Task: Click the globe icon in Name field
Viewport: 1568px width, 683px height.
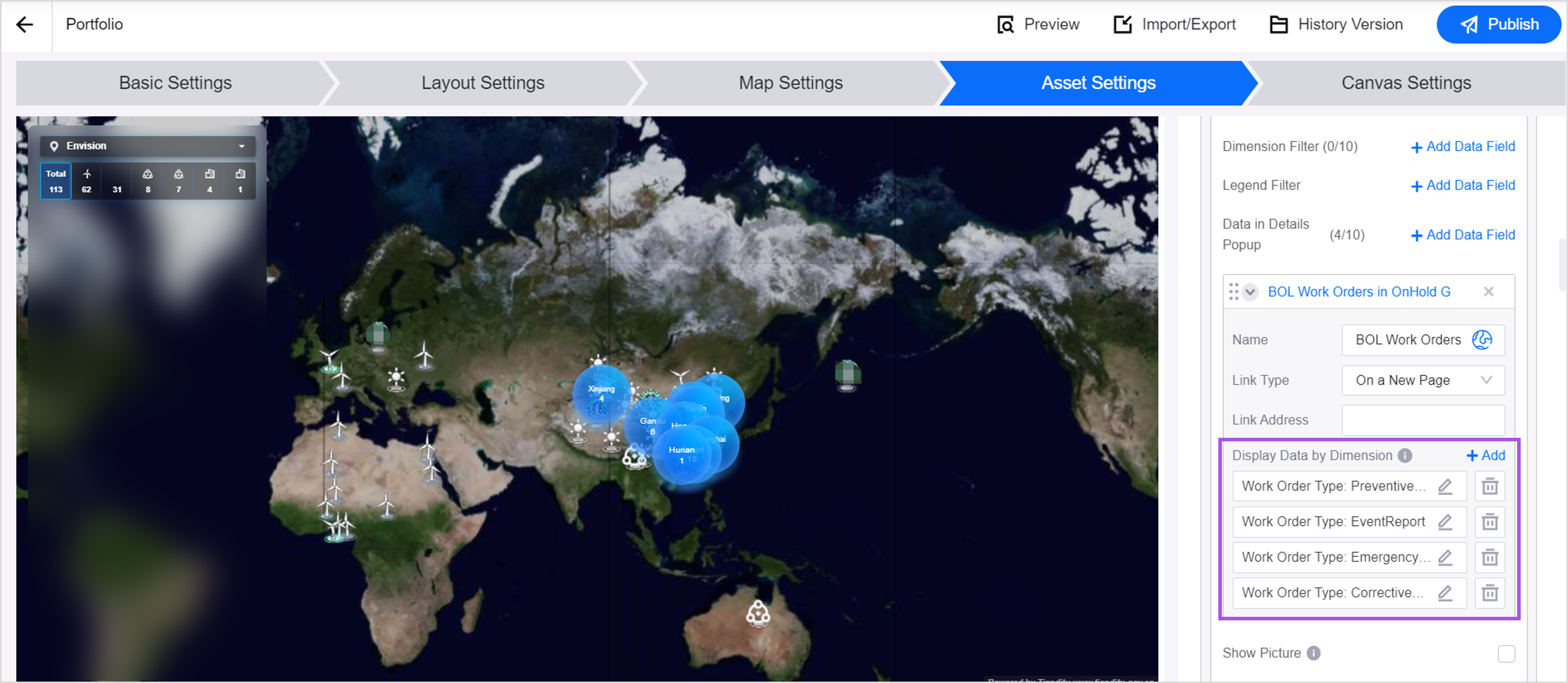Action: point(1482,340)
